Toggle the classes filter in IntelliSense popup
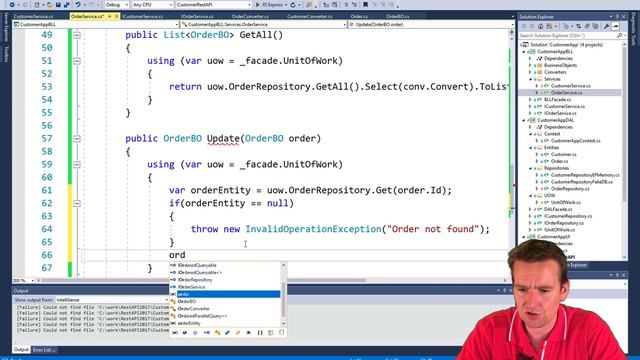Image resolution: width=640 pixels, height=360 pixels. [x=217, y=333]
